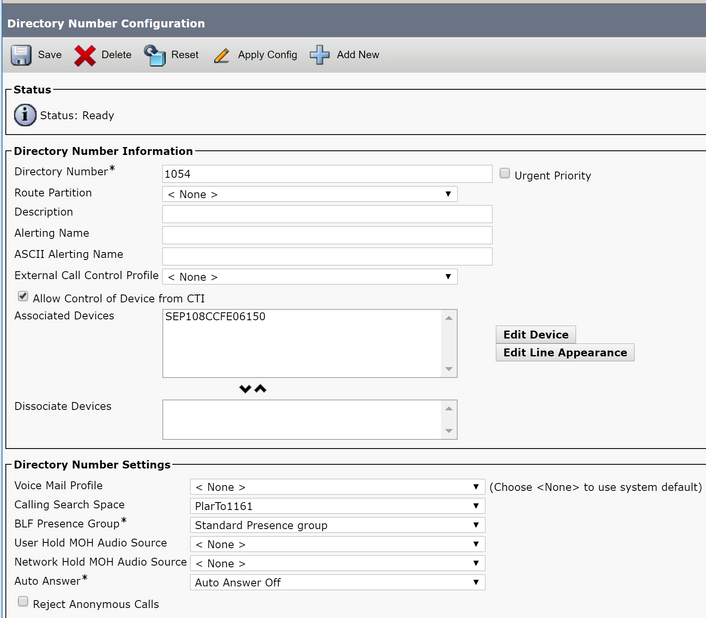The height and width of the screenshot is (618, 706).
Task: Click the Description input field
Action: pos(327,214)
